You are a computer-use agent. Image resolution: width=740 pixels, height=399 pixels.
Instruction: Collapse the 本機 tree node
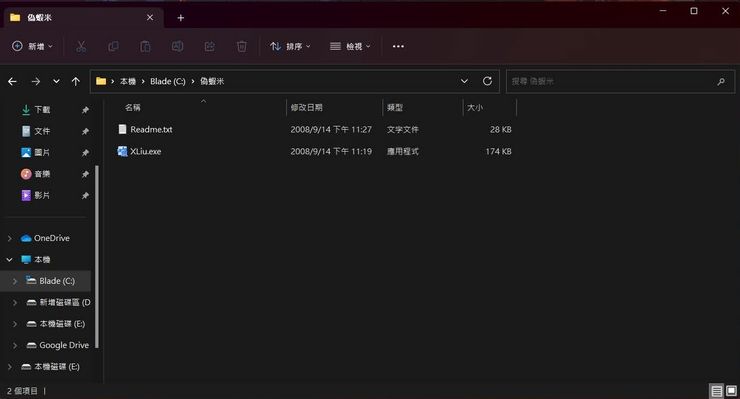point(9,260)
